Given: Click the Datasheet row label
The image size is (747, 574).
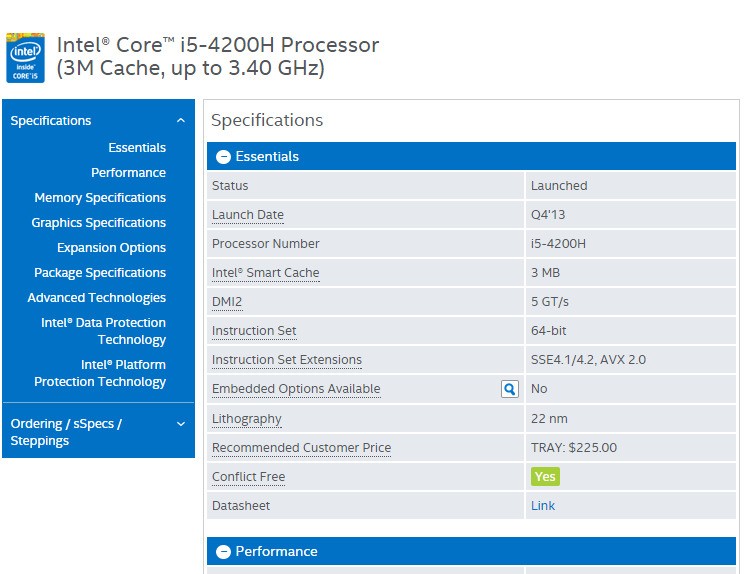Looking at the screenshot, I should (241, 506).
